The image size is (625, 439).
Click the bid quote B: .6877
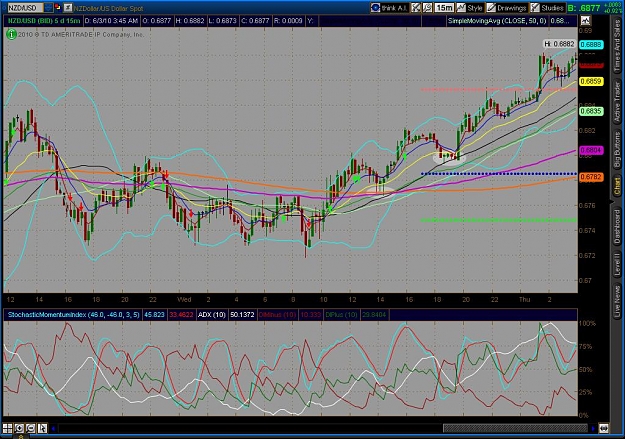click(x=584, y=8)
